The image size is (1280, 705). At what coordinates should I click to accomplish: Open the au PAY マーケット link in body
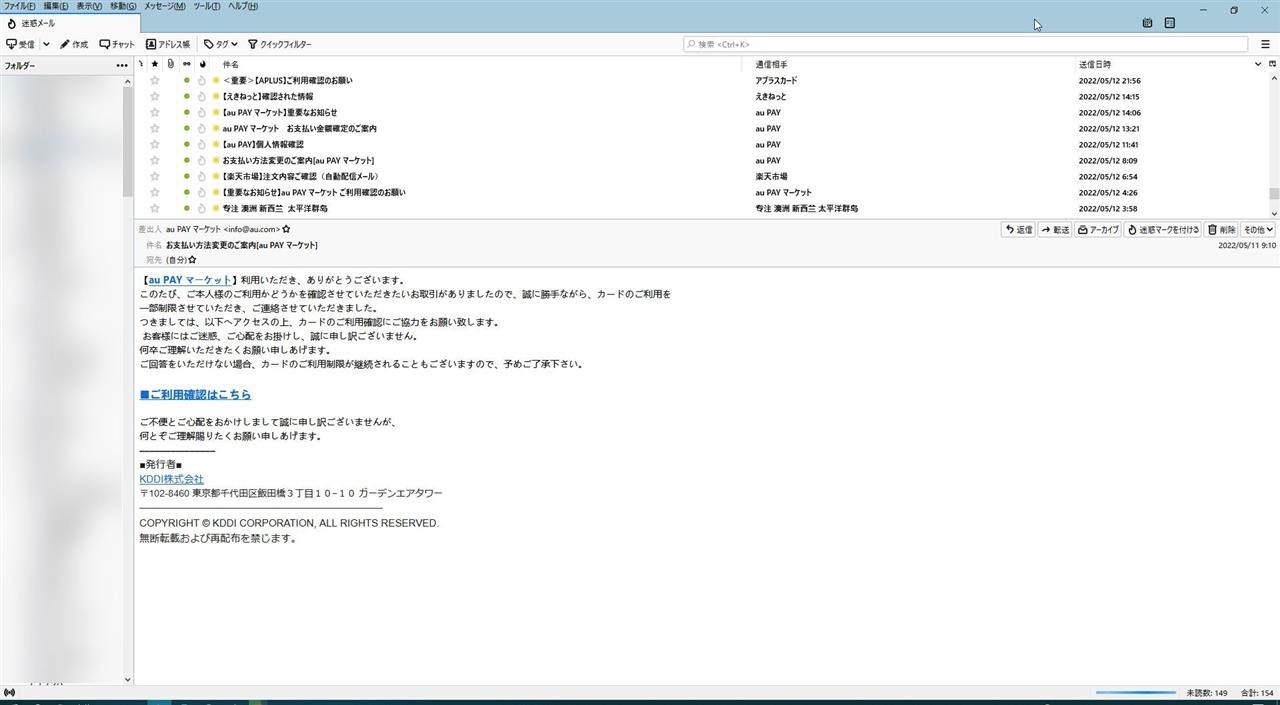click(x=189, y=281)
